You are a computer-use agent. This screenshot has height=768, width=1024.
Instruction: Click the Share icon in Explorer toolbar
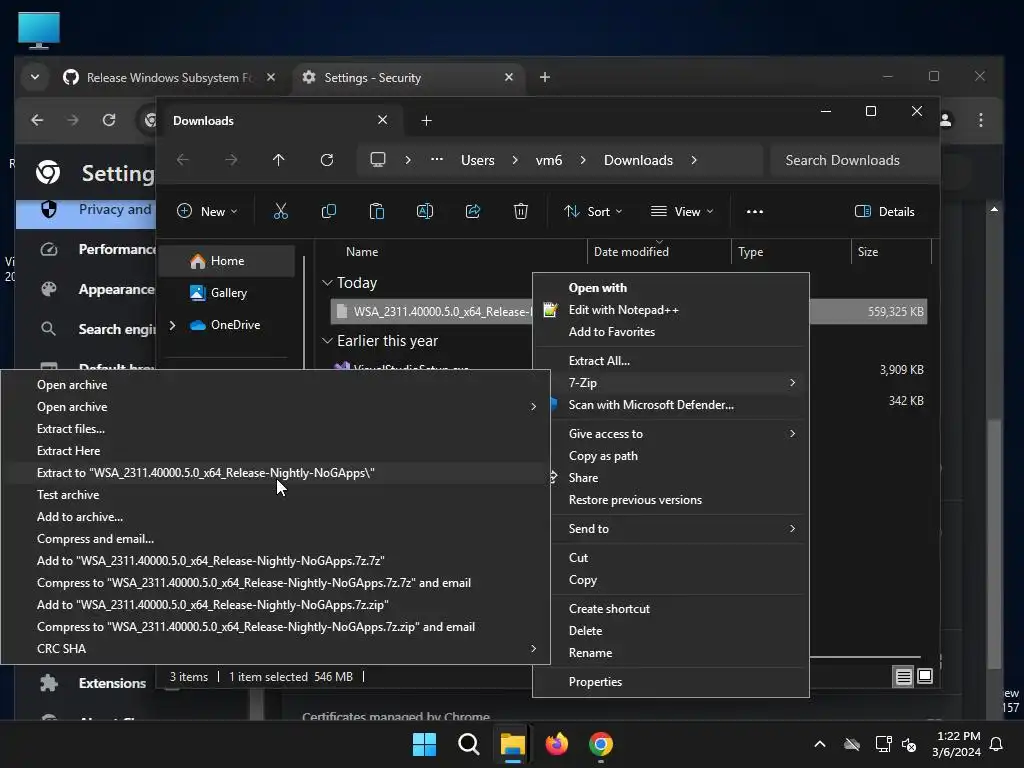[x=473, y=211]
